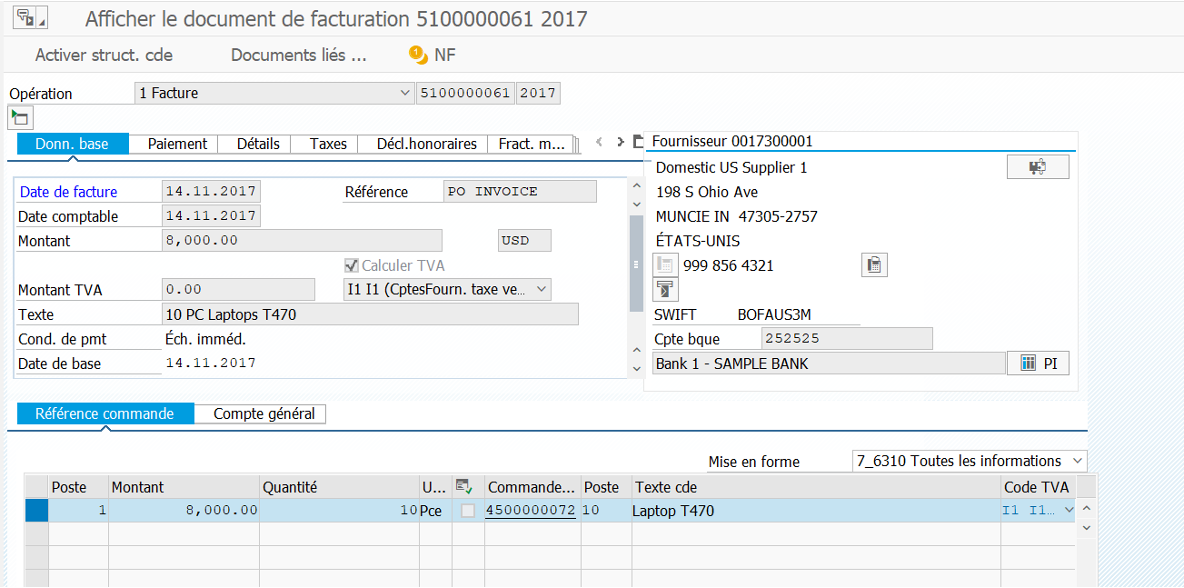Image resolution: width=1184 pixels, height=588 pixels.
Task: Click the services menu icon beside the title
Action: click(x=29, y=18)
